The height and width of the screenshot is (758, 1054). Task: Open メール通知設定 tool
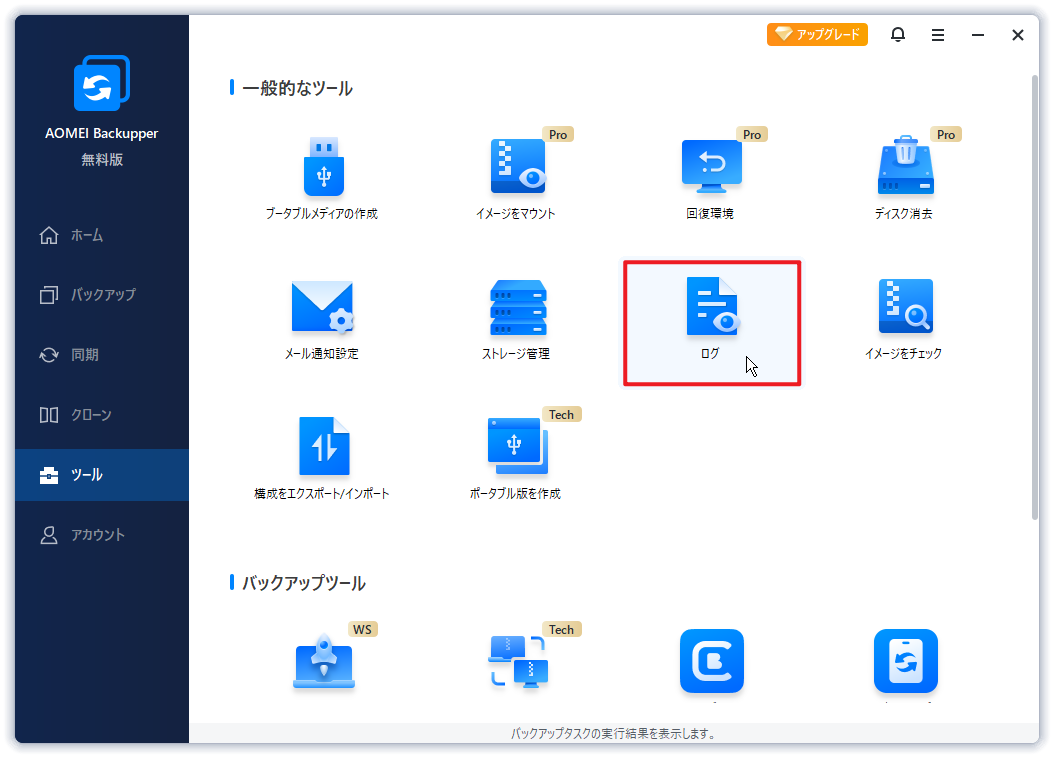(x=323, y=320)
